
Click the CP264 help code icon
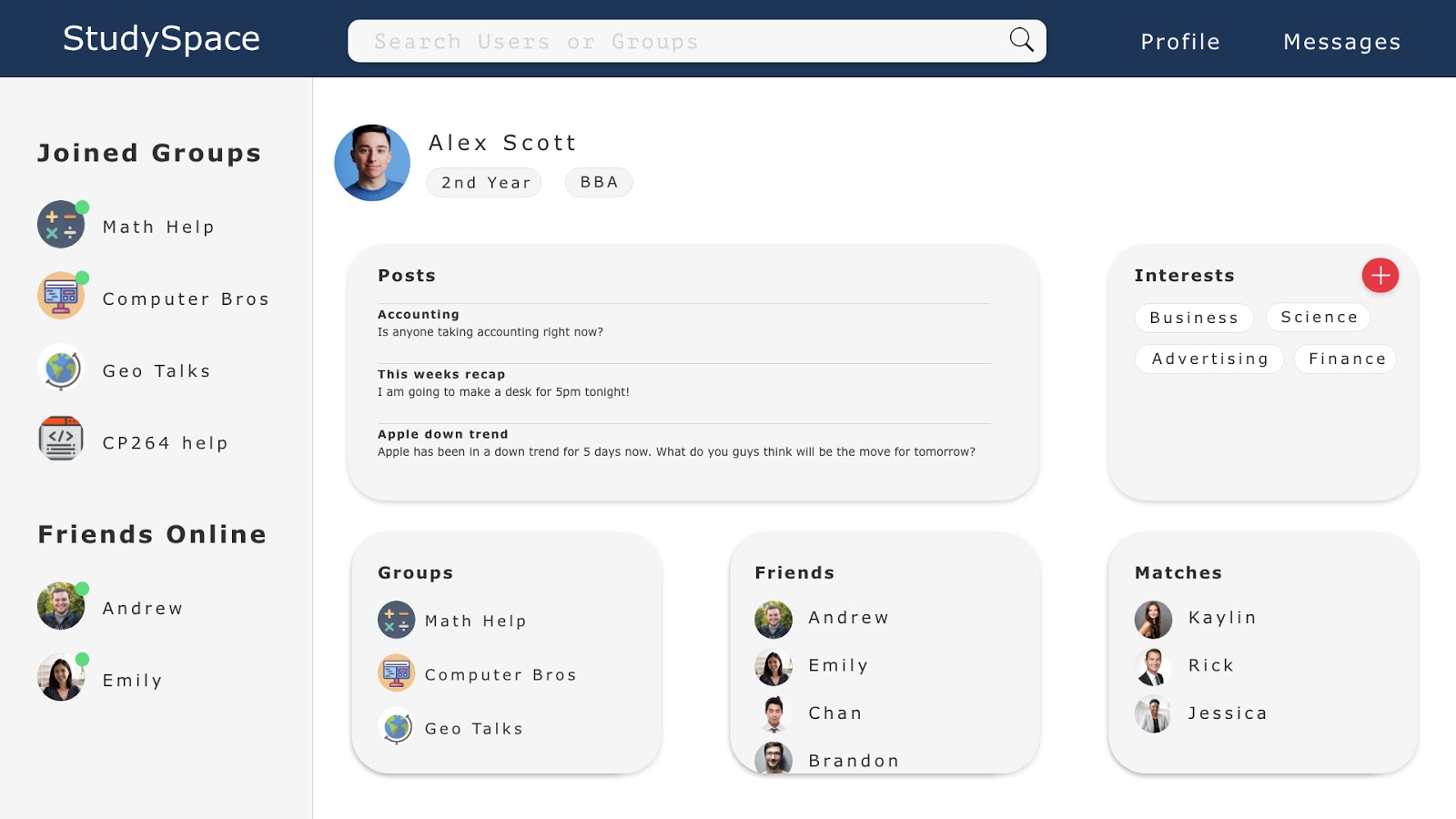click(x=61, y=440)
